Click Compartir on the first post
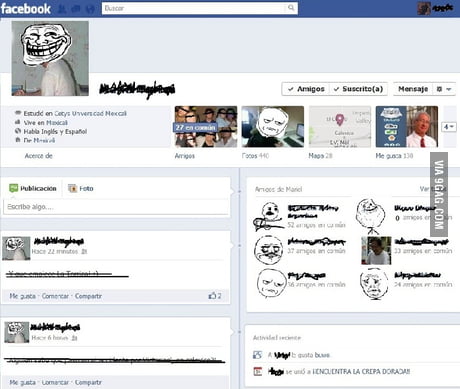Screen dimensions: 460x389 [x=88, y=296]
